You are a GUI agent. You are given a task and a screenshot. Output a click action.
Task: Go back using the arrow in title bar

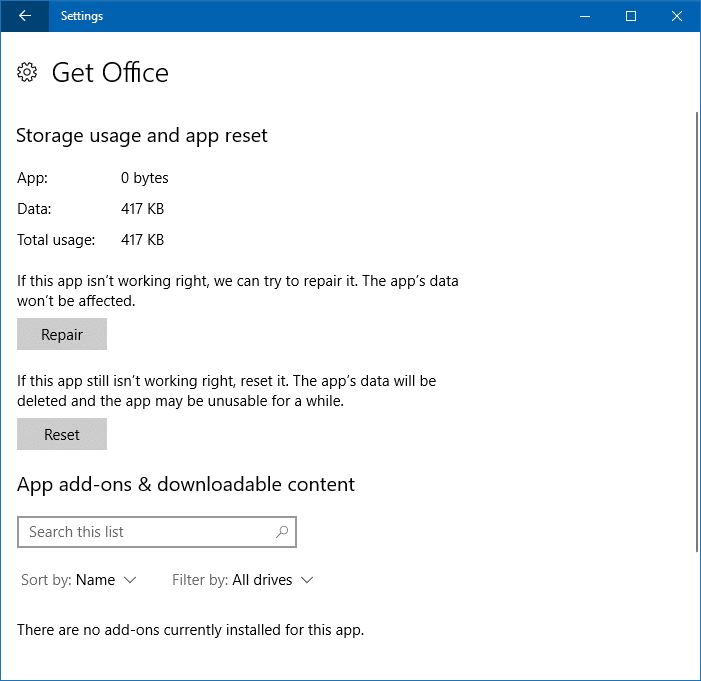[x=25, y=16]
